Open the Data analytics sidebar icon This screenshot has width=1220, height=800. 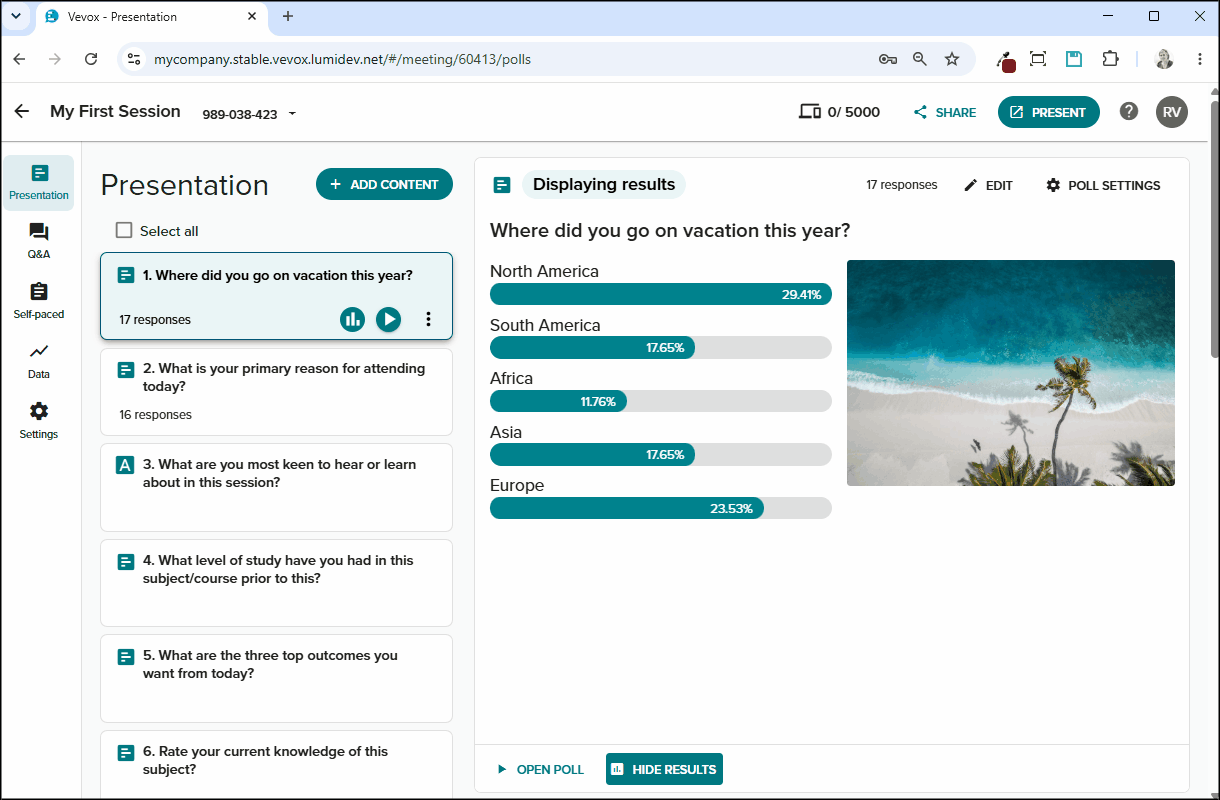[39, 361]
